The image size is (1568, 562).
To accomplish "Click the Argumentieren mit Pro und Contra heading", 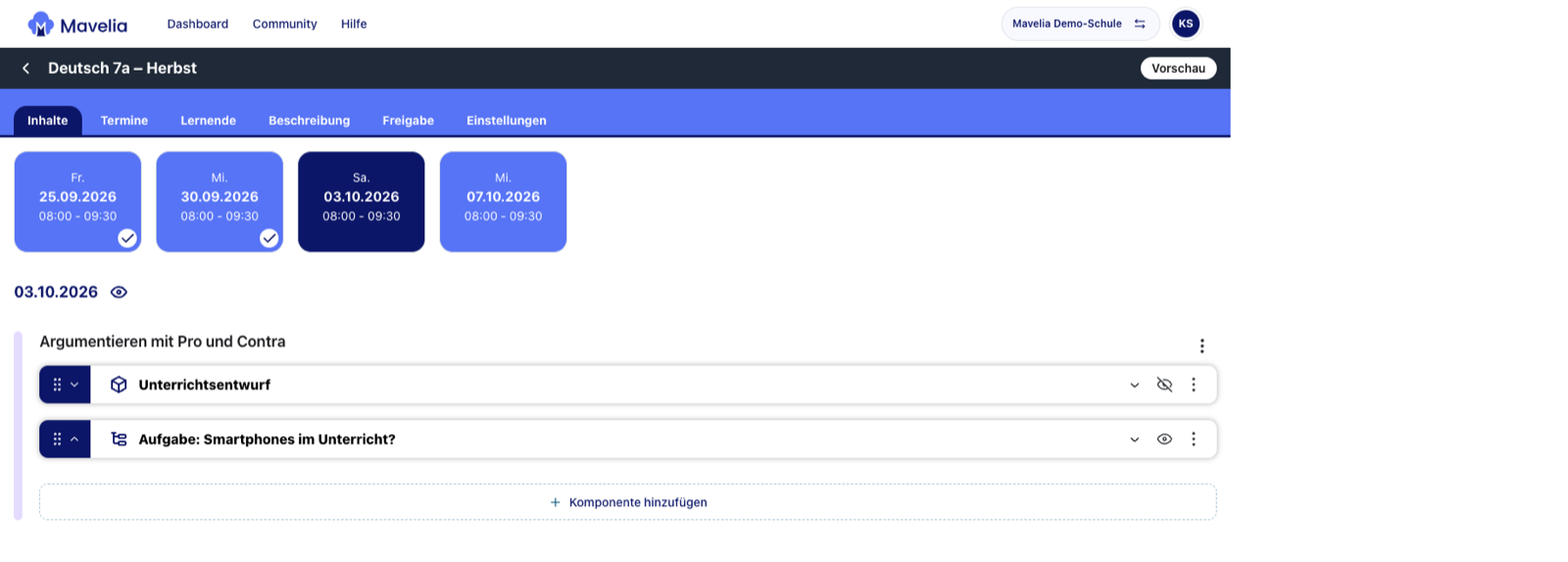I will [x=163, y=341].
